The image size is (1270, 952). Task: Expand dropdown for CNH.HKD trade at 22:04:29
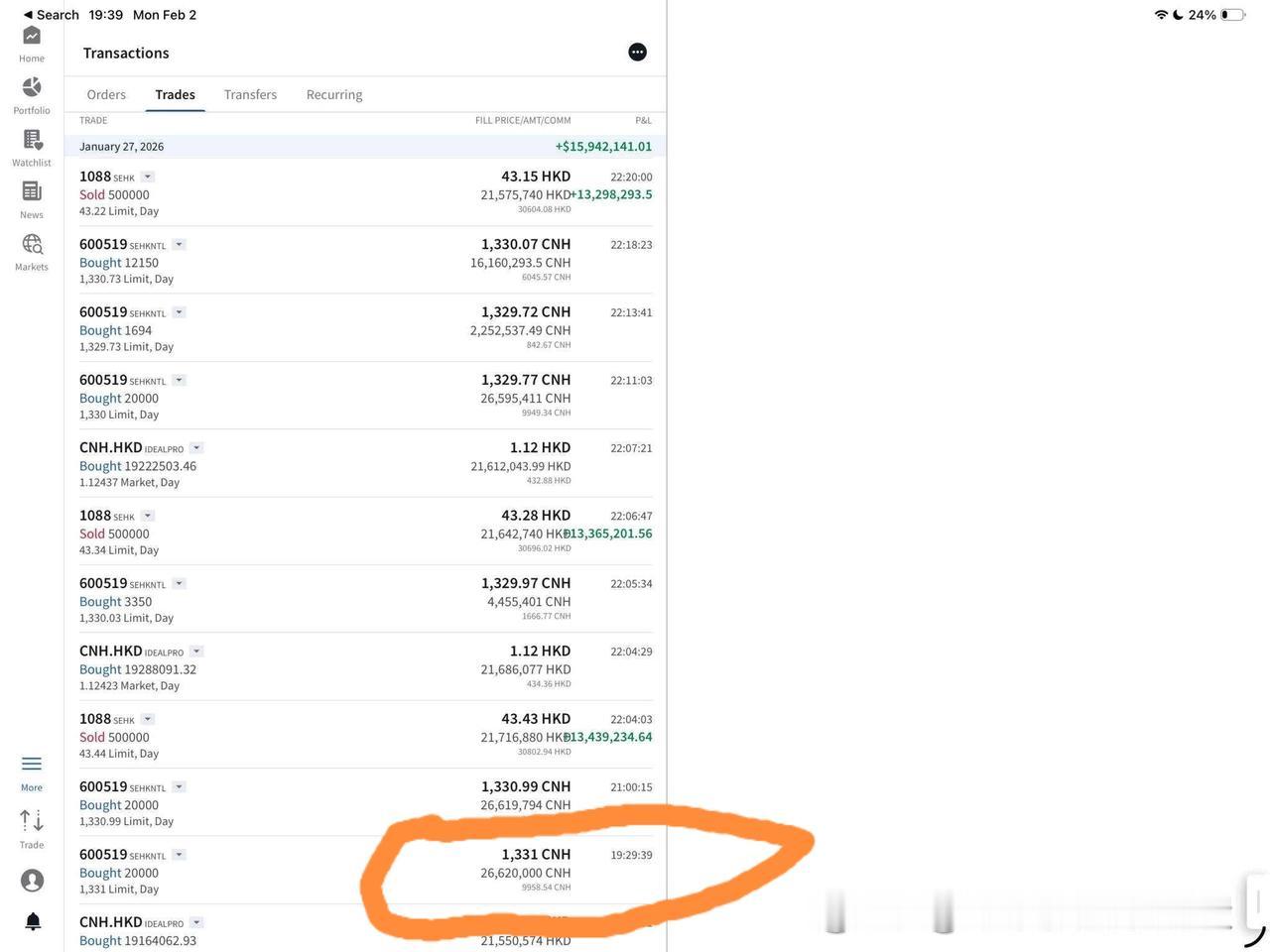(196, 652)
